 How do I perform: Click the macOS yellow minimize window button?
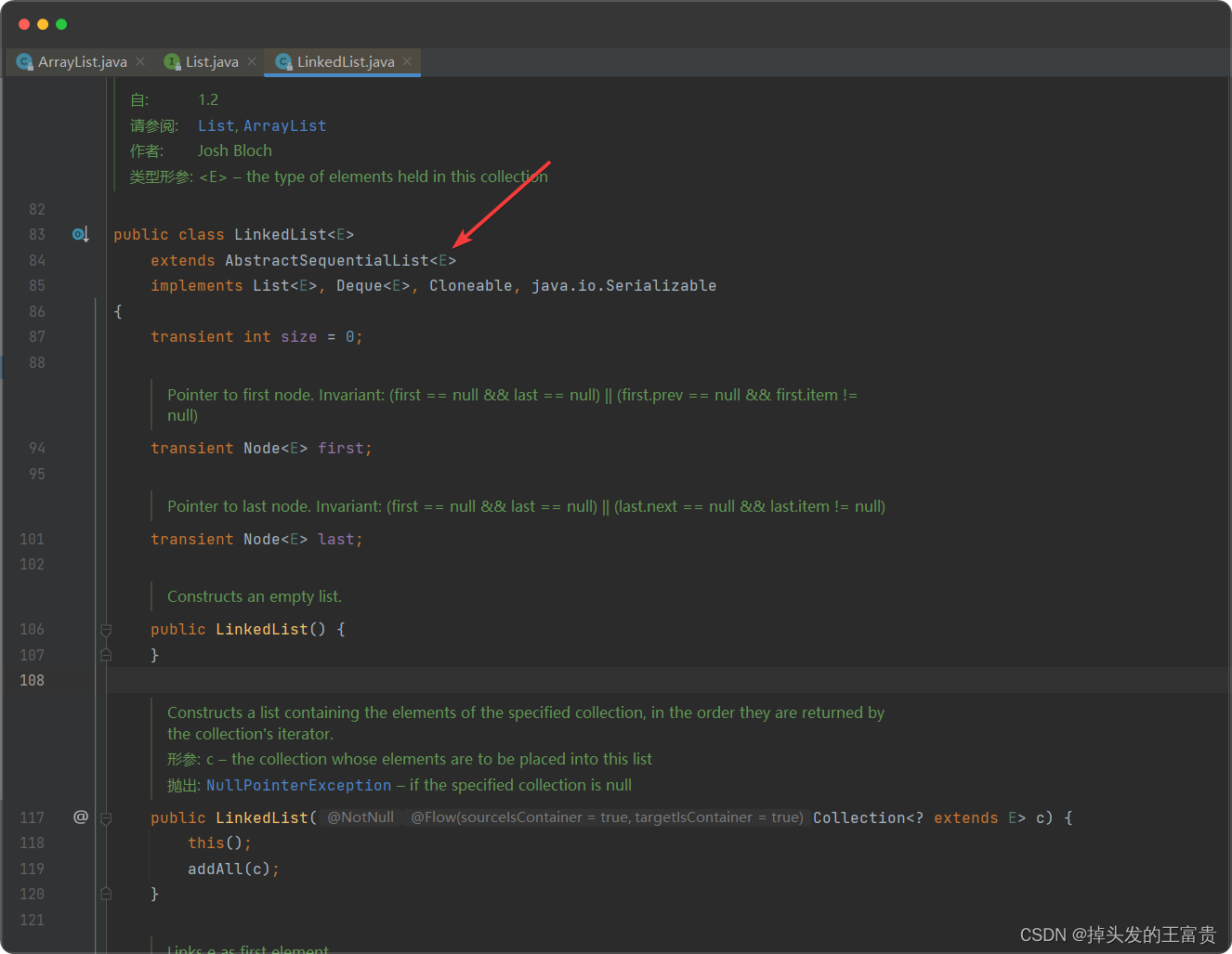pos(43,24)
